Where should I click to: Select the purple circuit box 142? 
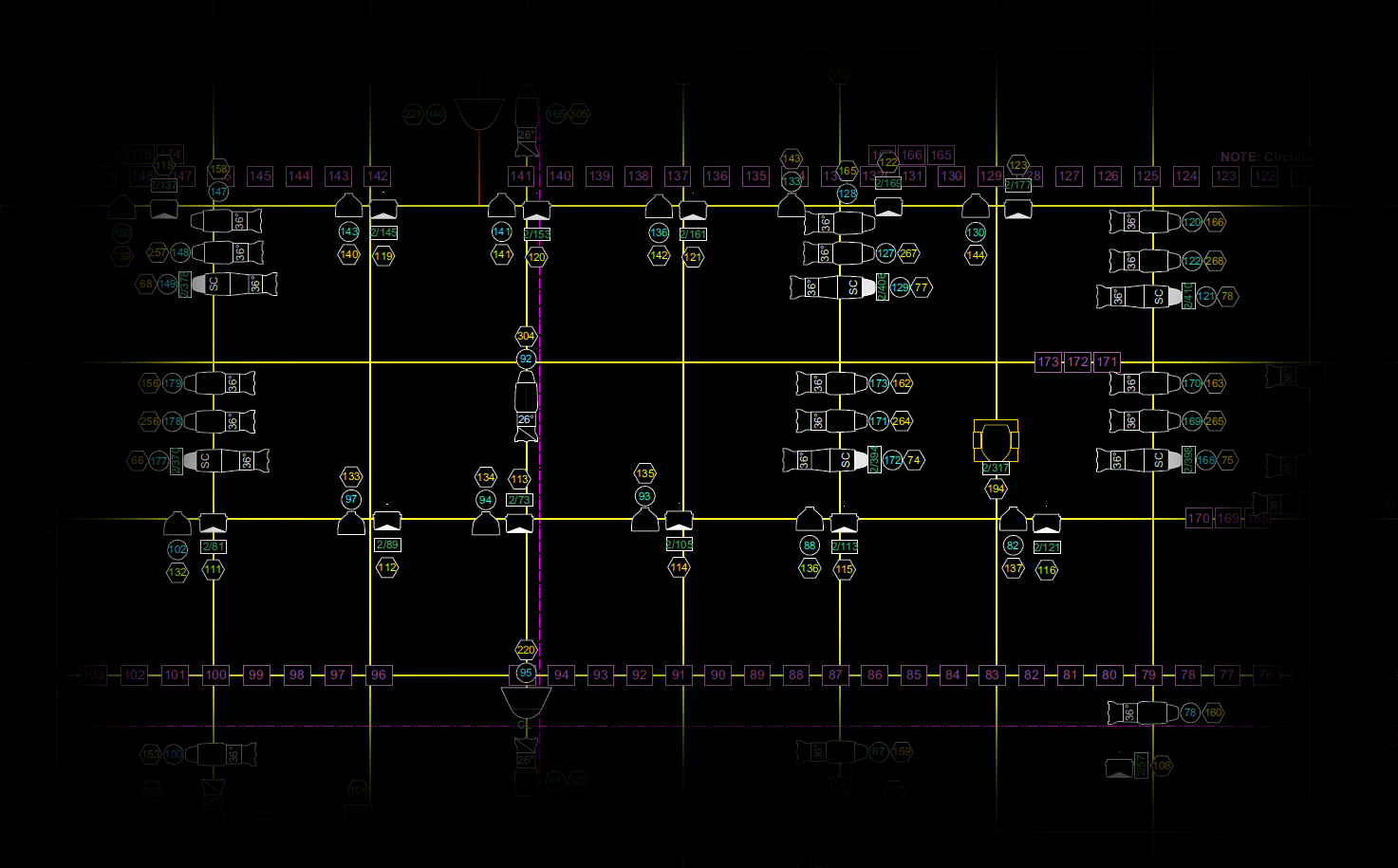377,175
